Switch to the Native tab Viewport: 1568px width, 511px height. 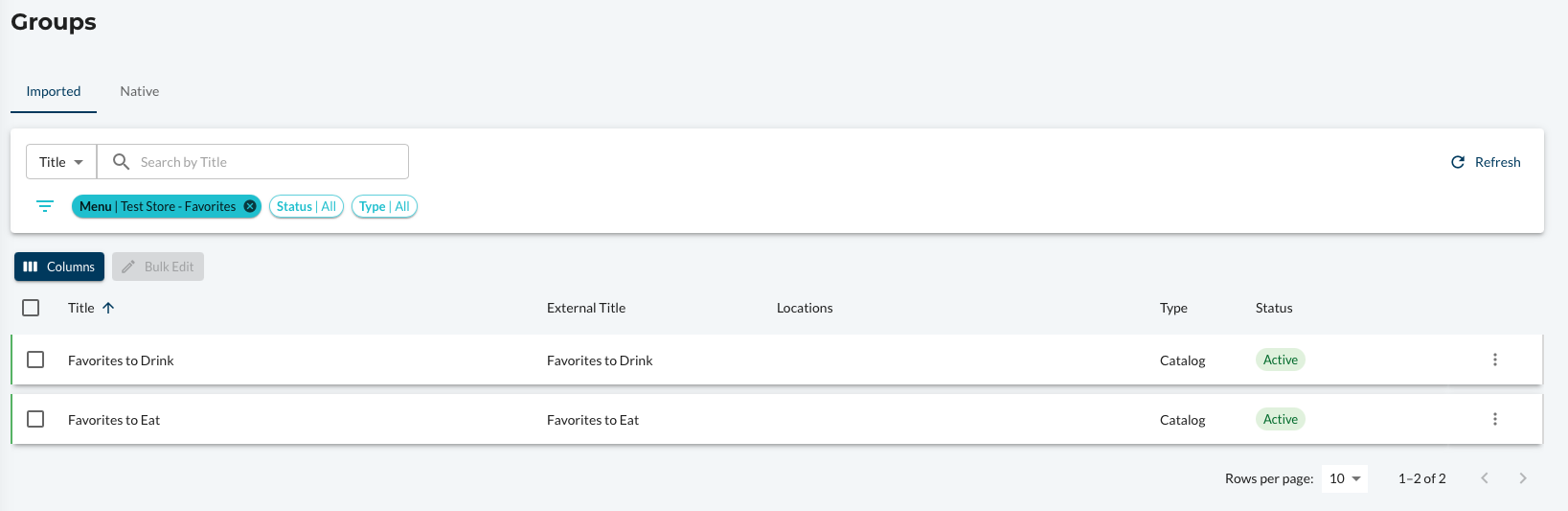coord(140,91)
